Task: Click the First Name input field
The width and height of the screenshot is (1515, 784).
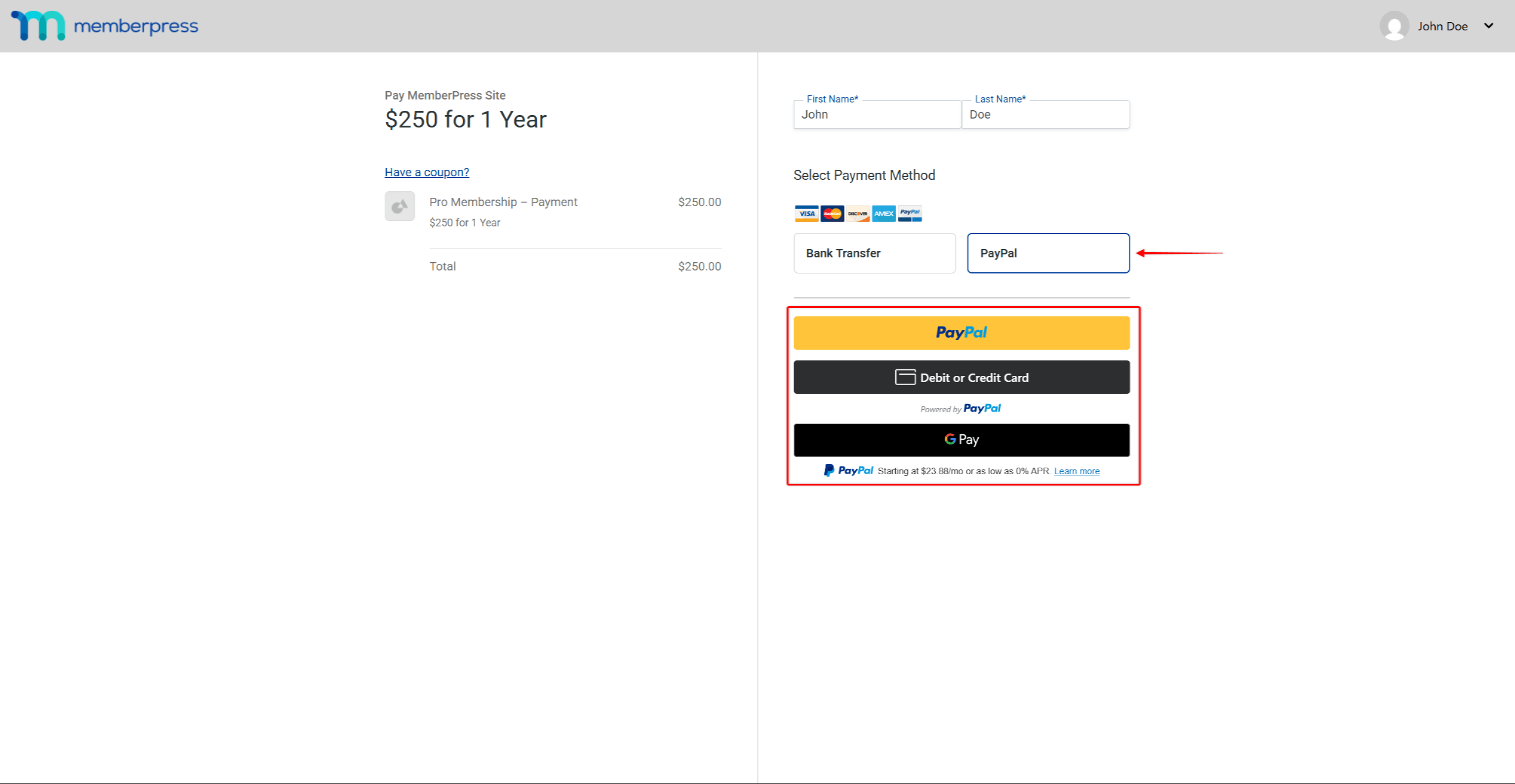Action: click(x=877, y=114)
